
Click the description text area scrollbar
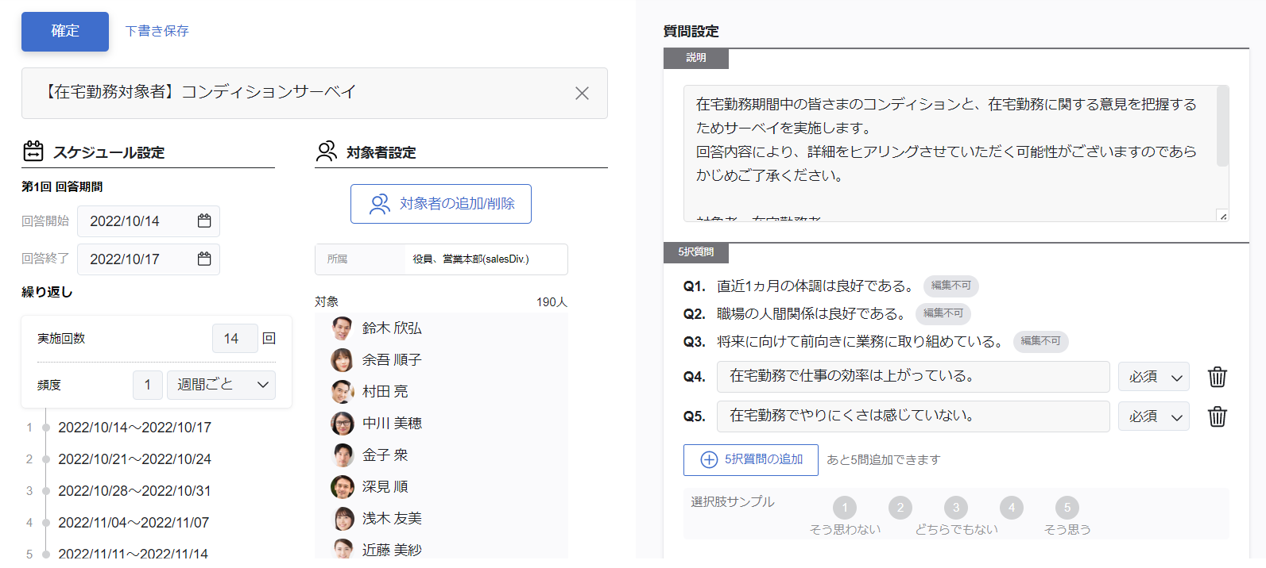(1222, 126)
